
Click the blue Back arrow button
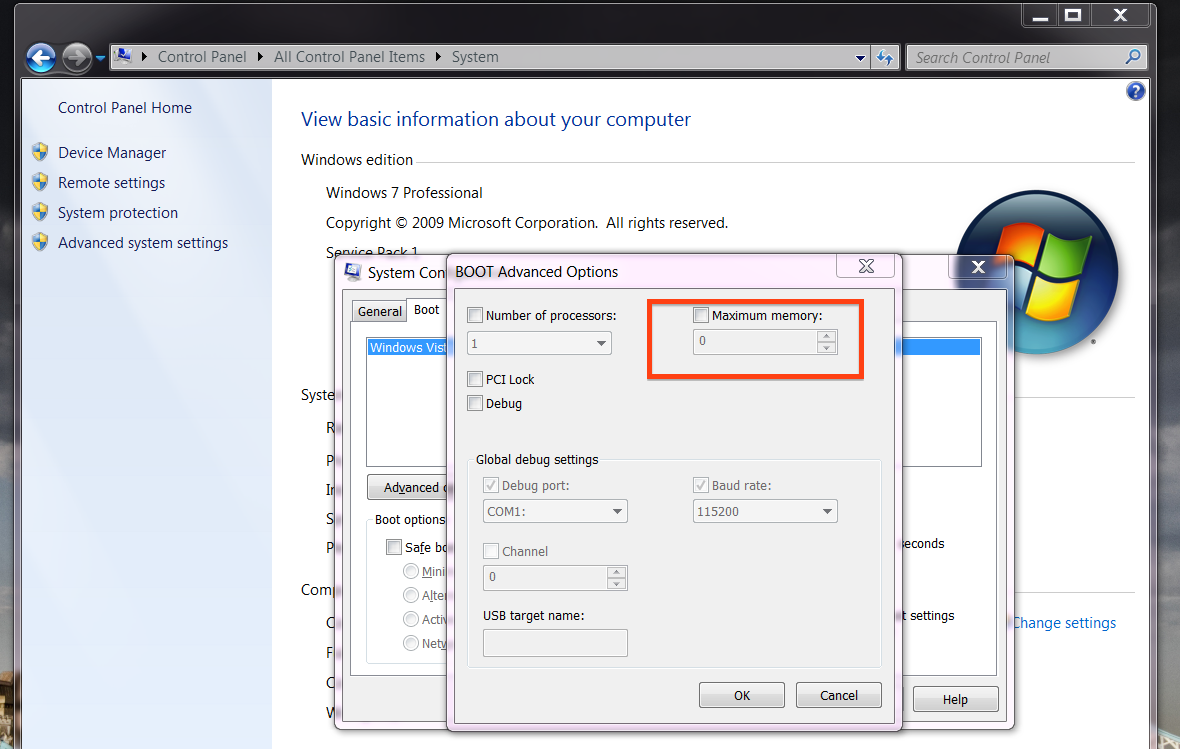click(41, 58)
